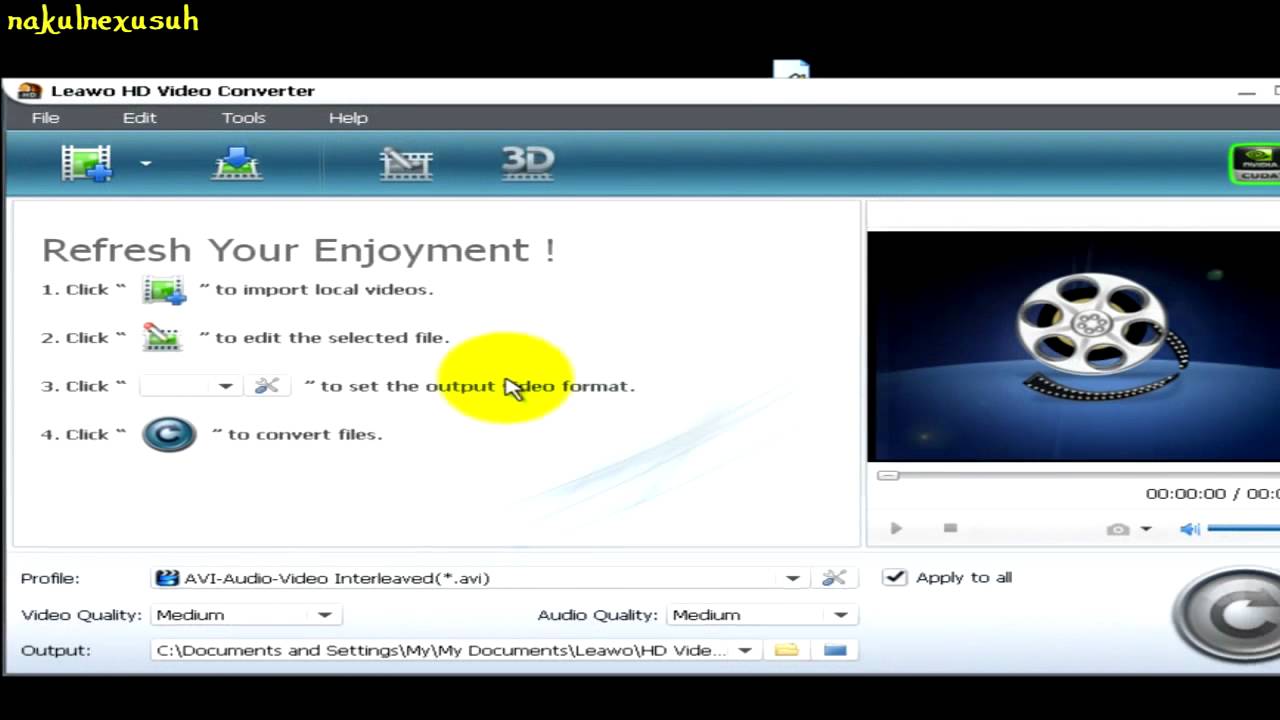
Task: Open the File menu
Action: [x=45, y=118]
